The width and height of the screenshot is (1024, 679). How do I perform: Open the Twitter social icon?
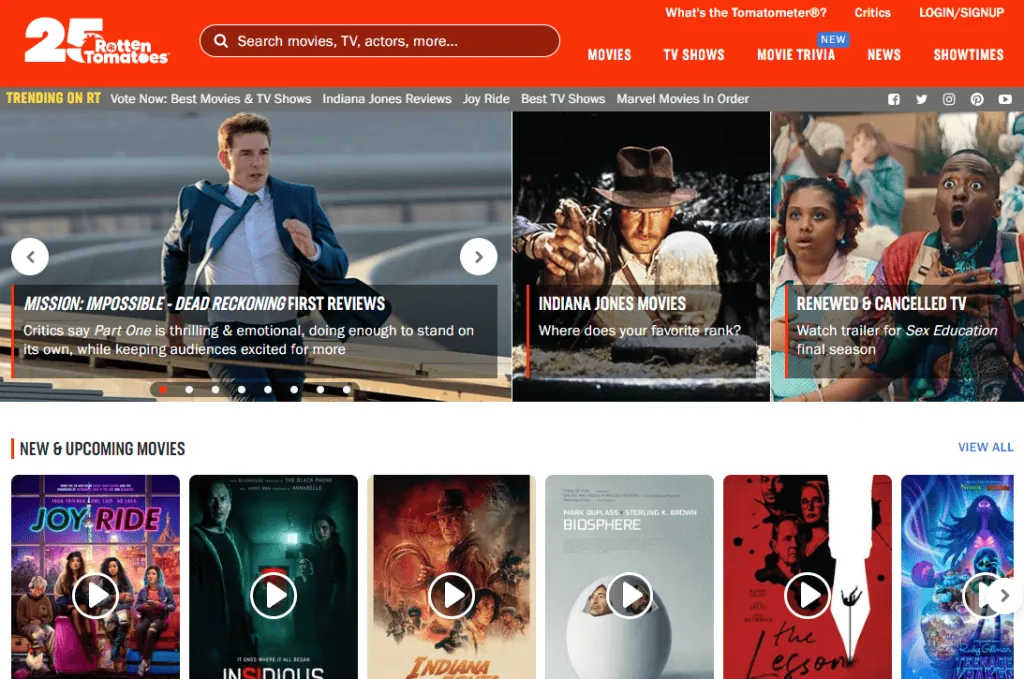921,99
